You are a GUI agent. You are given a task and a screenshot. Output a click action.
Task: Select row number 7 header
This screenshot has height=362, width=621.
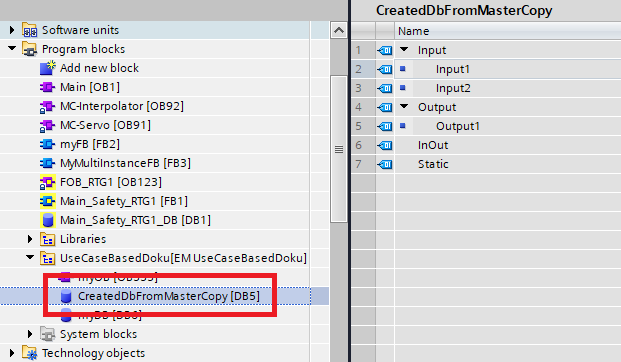click(363, 164)
